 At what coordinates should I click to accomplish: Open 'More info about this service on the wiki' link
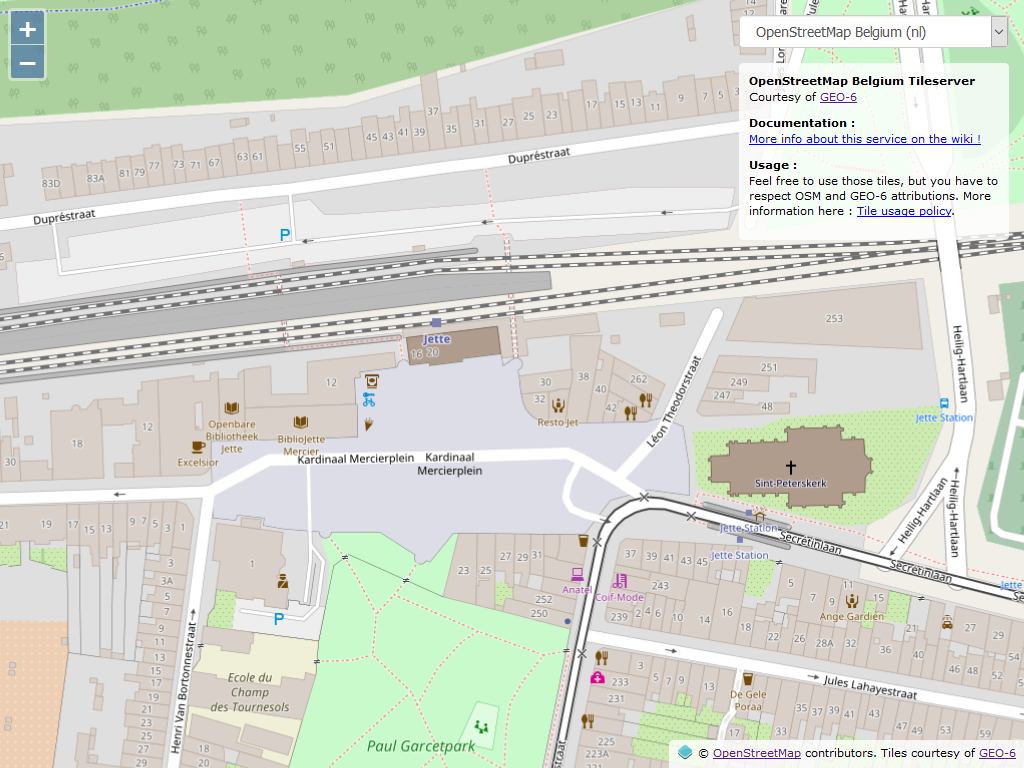tap(864, 139)
